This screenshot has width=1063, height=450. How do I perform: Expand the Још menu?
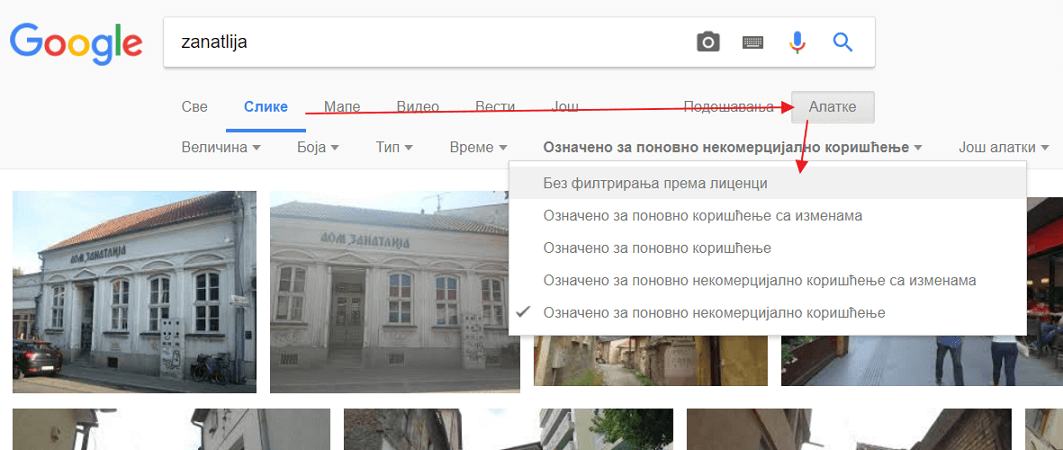pyautogui.click(x=563, y=107)
